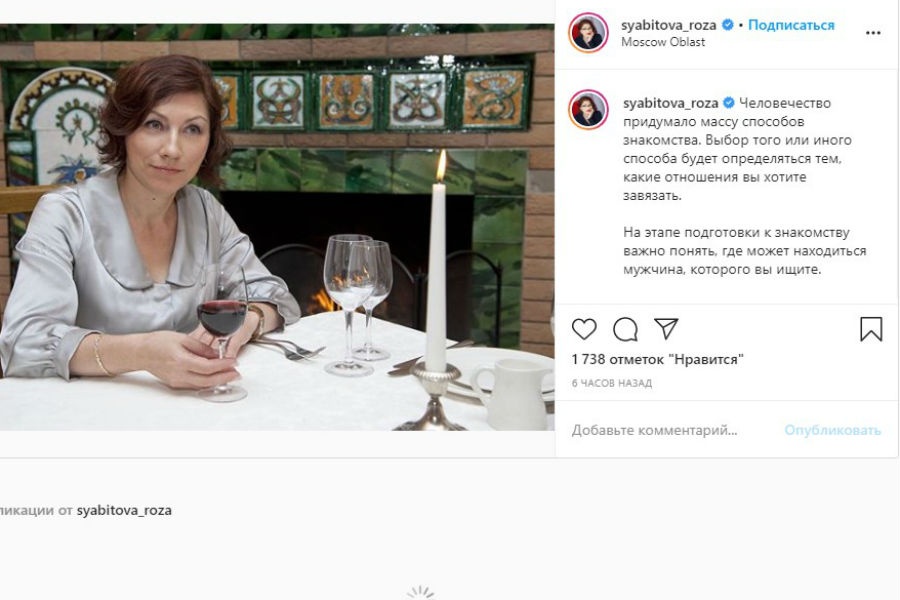900x600 pixels.
Task: Click the caption text about знакомства
Action: [x=735, y=150]
